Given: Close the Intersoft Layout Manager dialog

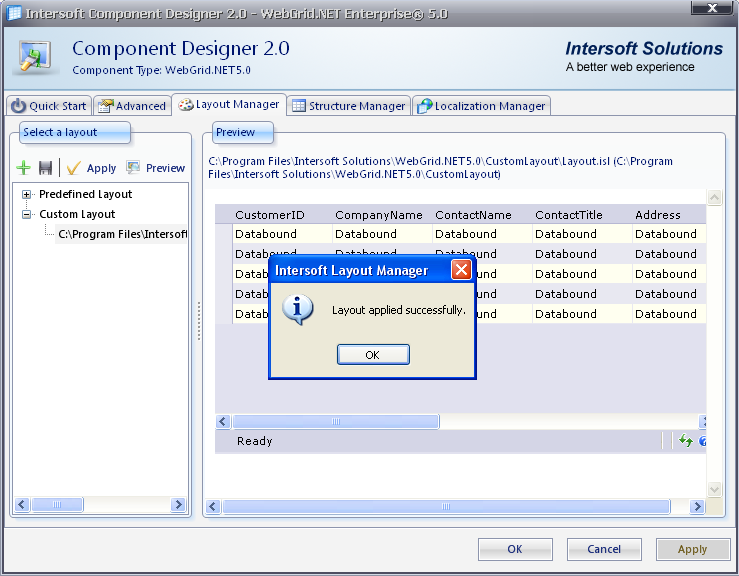Looking at the screenshot, I should coord(461,270).
